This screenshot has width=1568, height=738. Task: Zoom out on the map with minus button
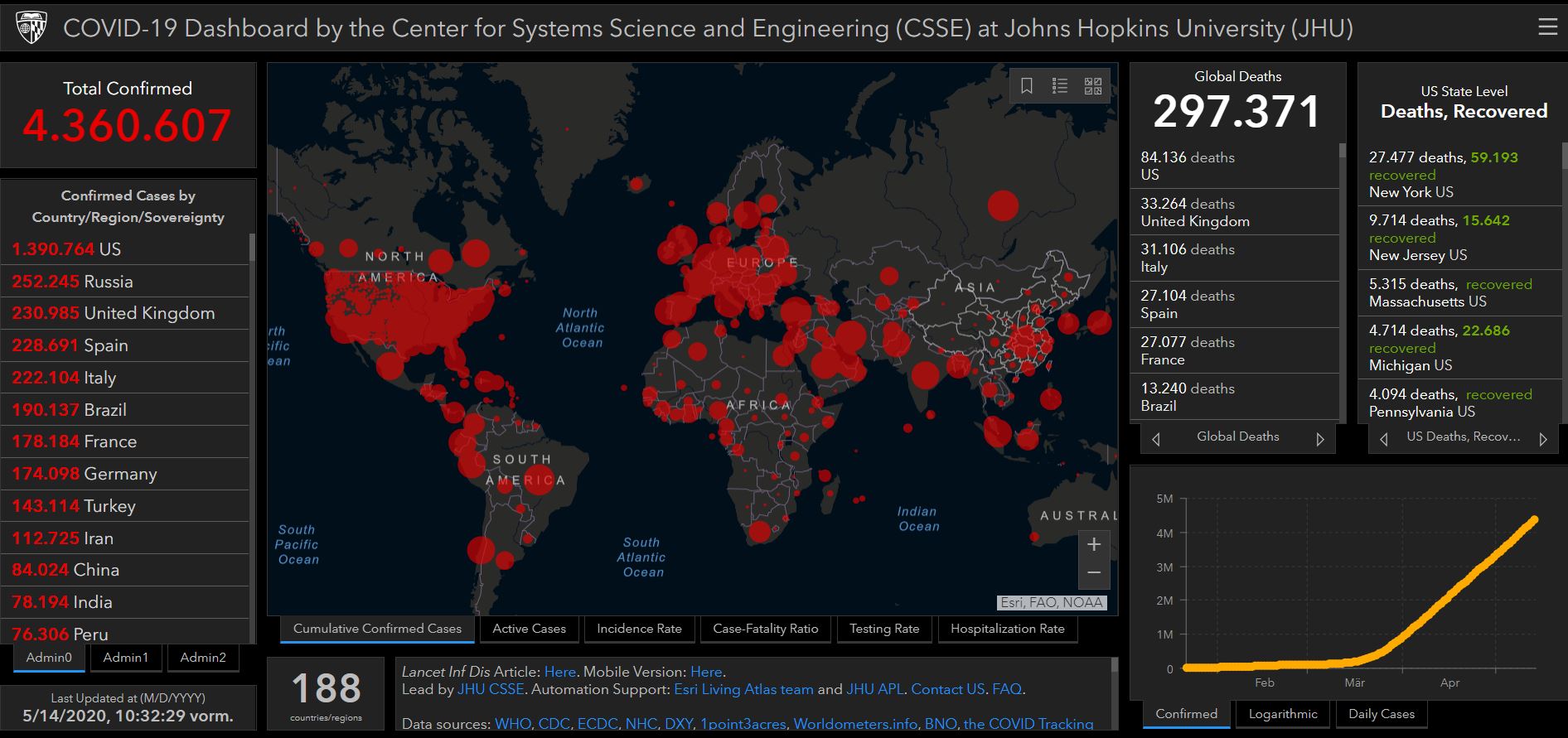tap(1093, 573)
